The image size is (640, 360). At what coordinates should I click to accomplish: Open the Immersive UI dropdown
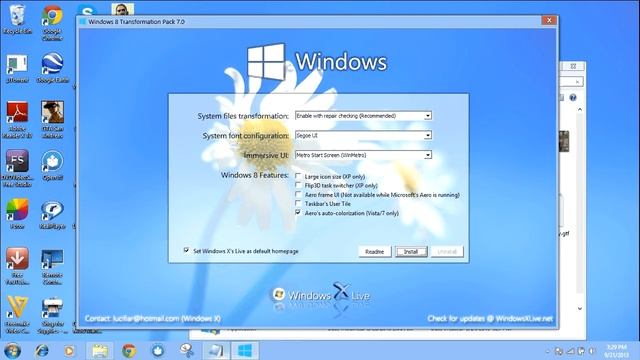(363, 155)
